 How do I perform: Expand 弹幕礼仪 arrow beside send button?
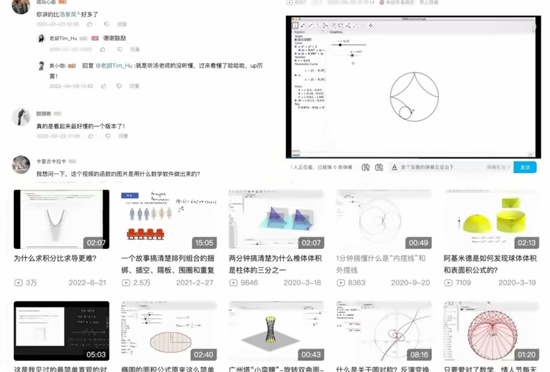click(x=498, y=167)
